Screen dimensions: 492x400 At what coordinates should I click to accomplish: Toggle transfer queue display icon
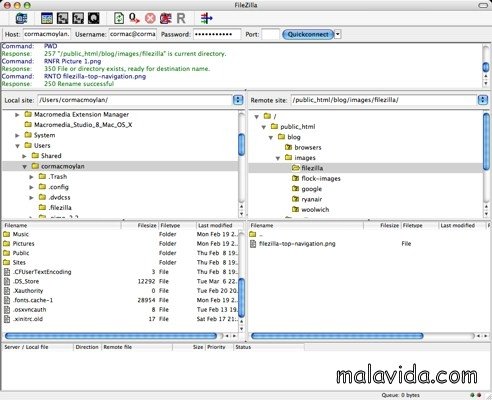94,18
